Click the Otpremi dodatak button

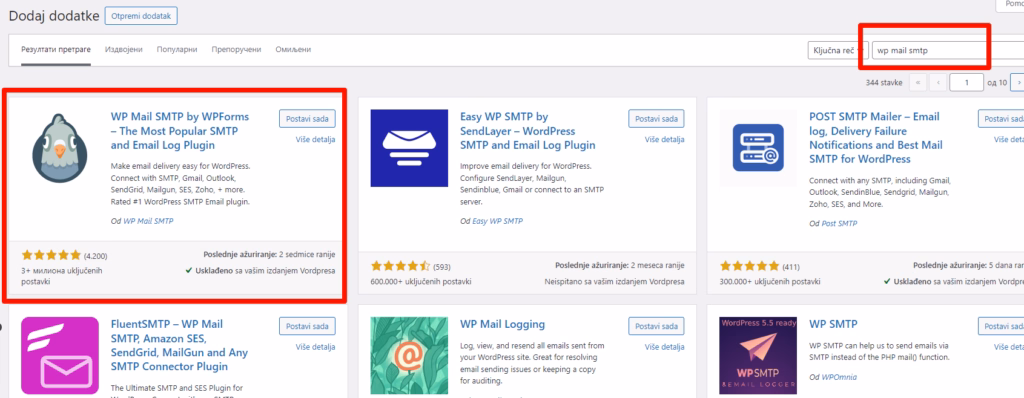tap(141, 16)
